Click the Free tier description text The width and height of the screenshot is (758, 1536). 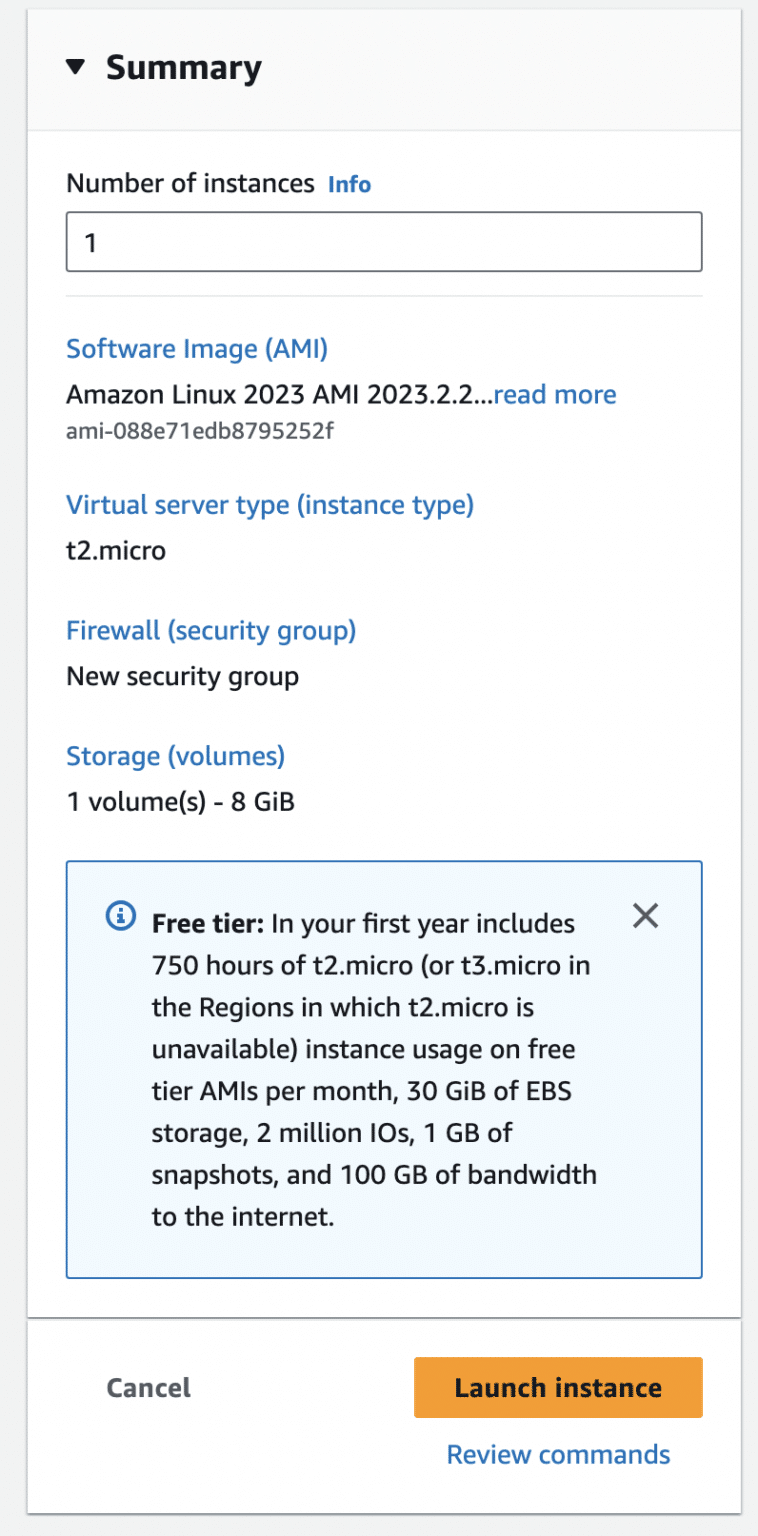(x=375, y=1050)
